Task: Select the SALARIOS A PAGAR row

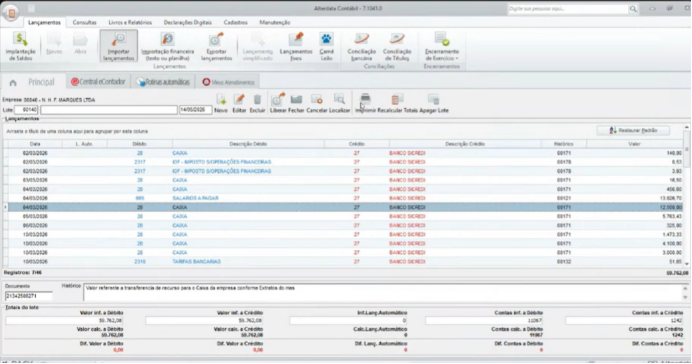Action: point(343,198)
